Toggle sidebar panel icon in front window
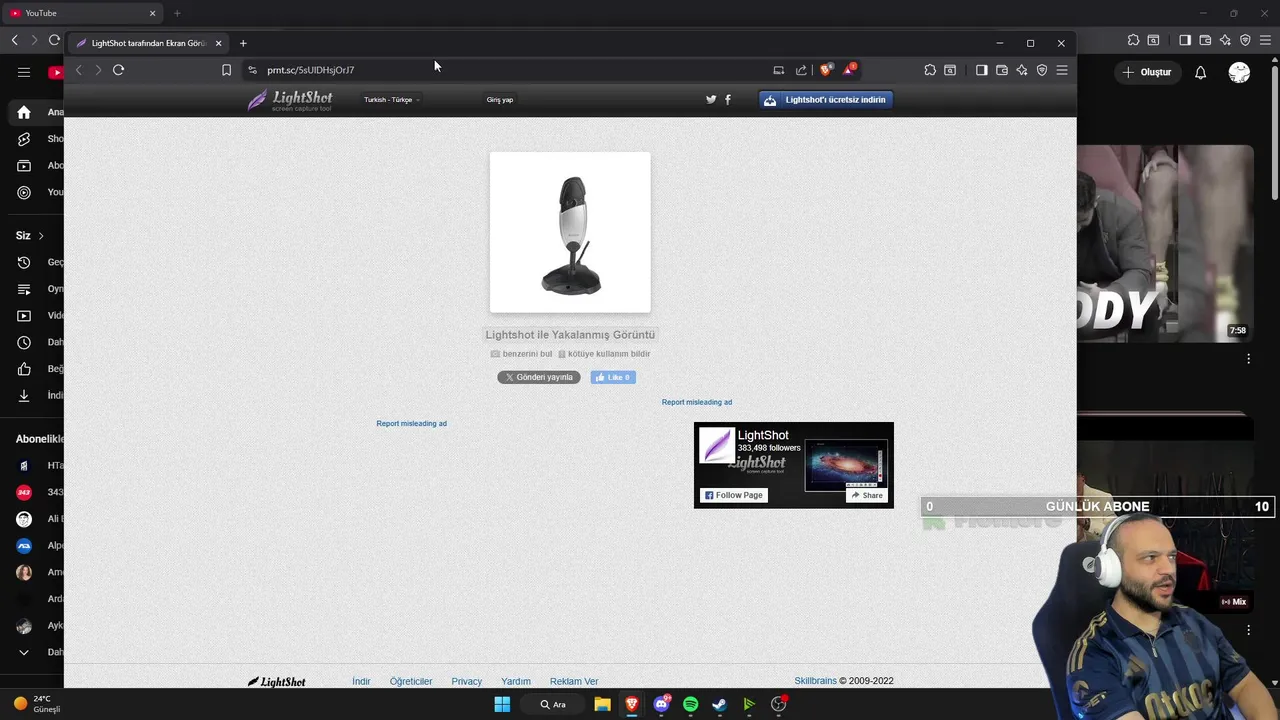1280x720 pixels. [981, 70]
